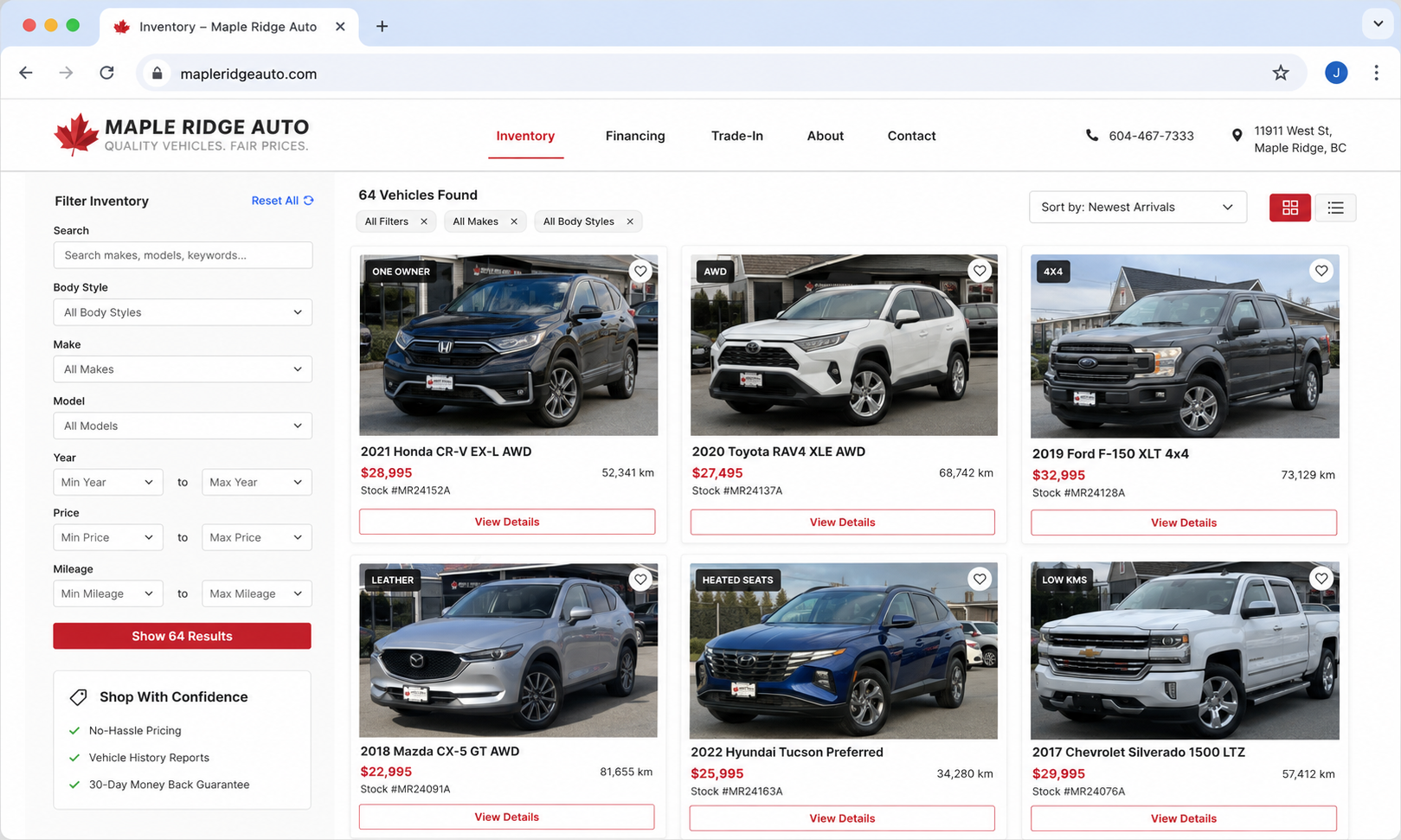Favorite the 2017 Chevrolet Silverado heart icon
This screenshot has height=840, width=1401.
[x=1321, y=578]
